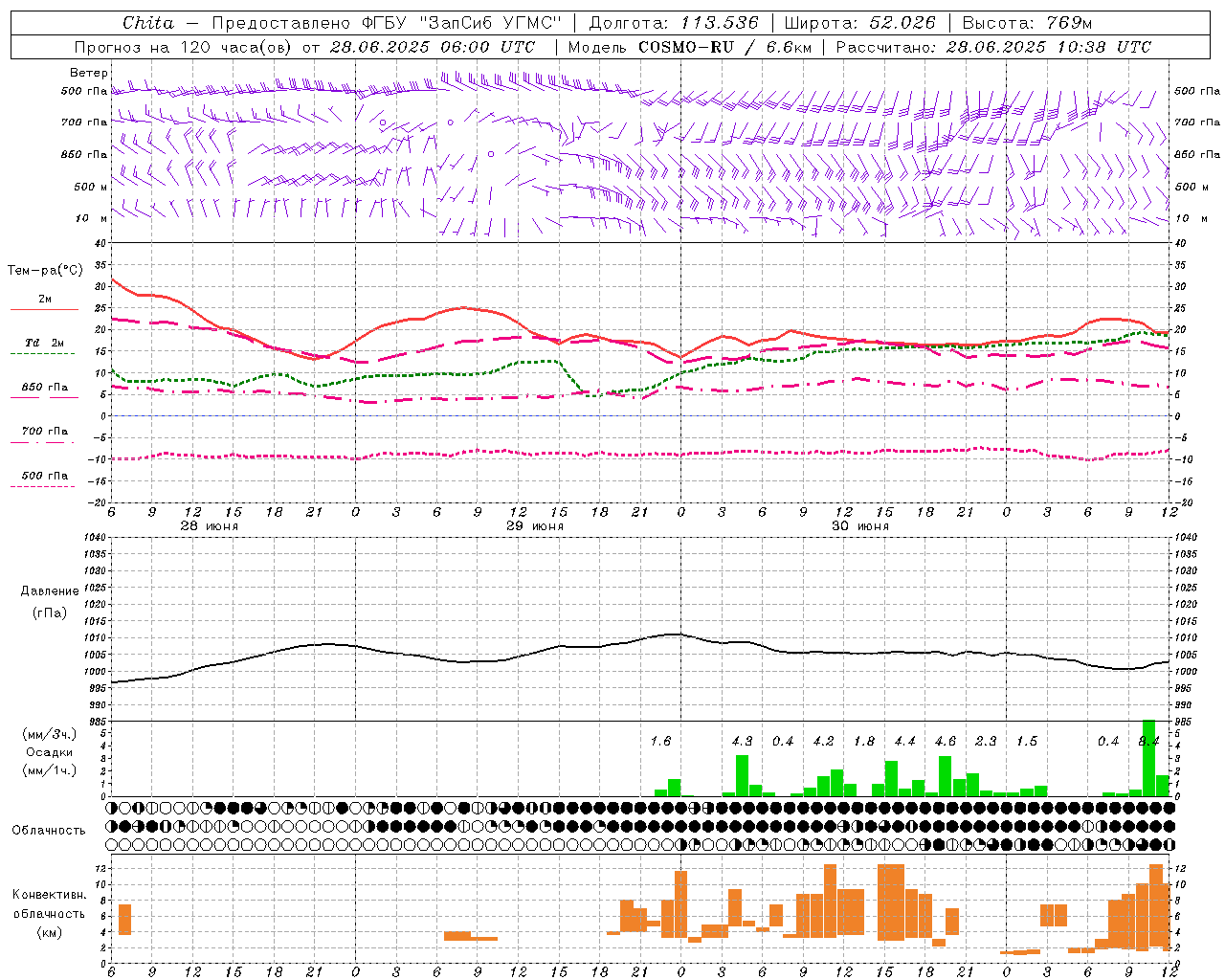Click the Прогноз на 120 часа(ов) text
This screenshot has height=980, width=1225.
(182, 47)
